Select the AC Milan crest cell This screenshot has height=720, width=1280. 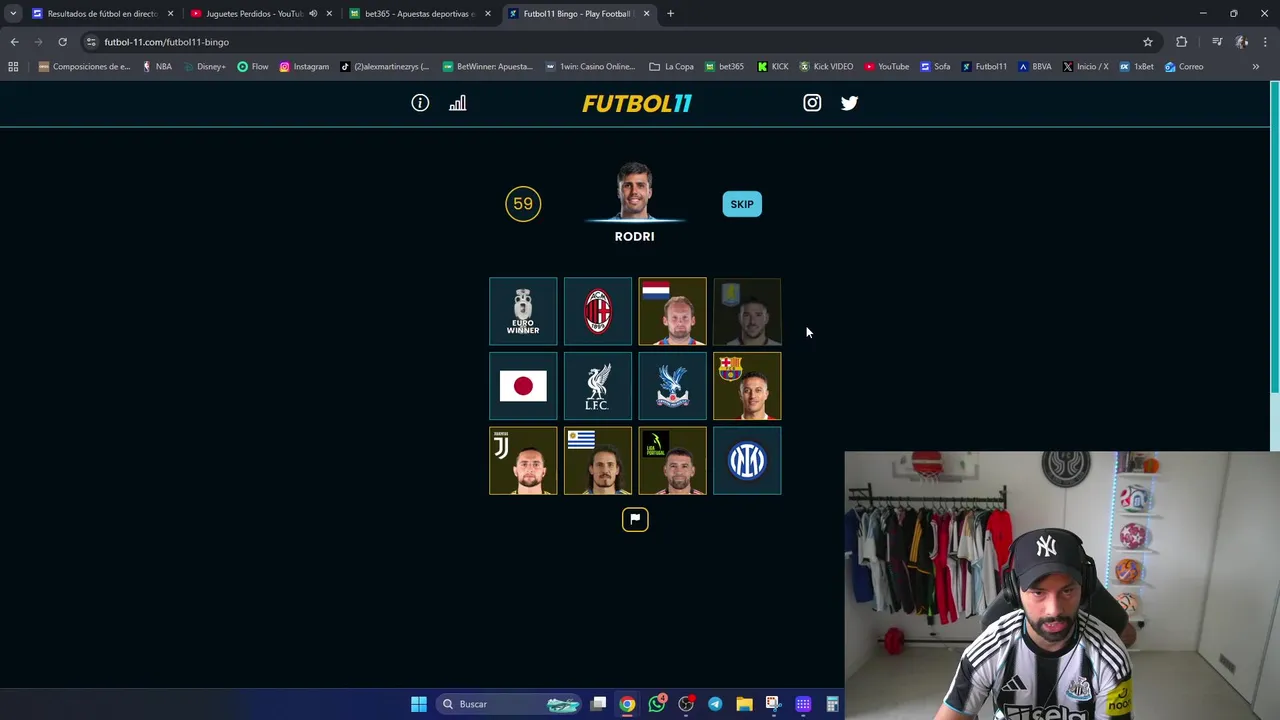[598, 311]
